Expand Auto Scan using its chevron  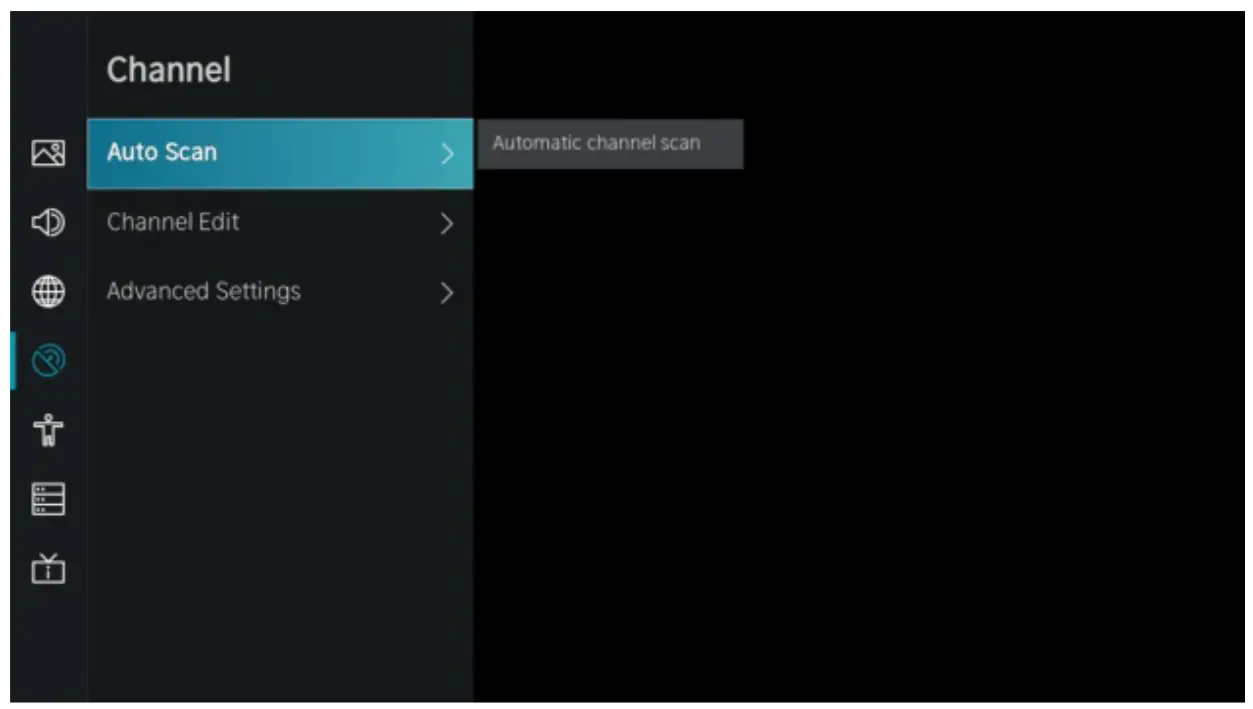click(447, 154)
